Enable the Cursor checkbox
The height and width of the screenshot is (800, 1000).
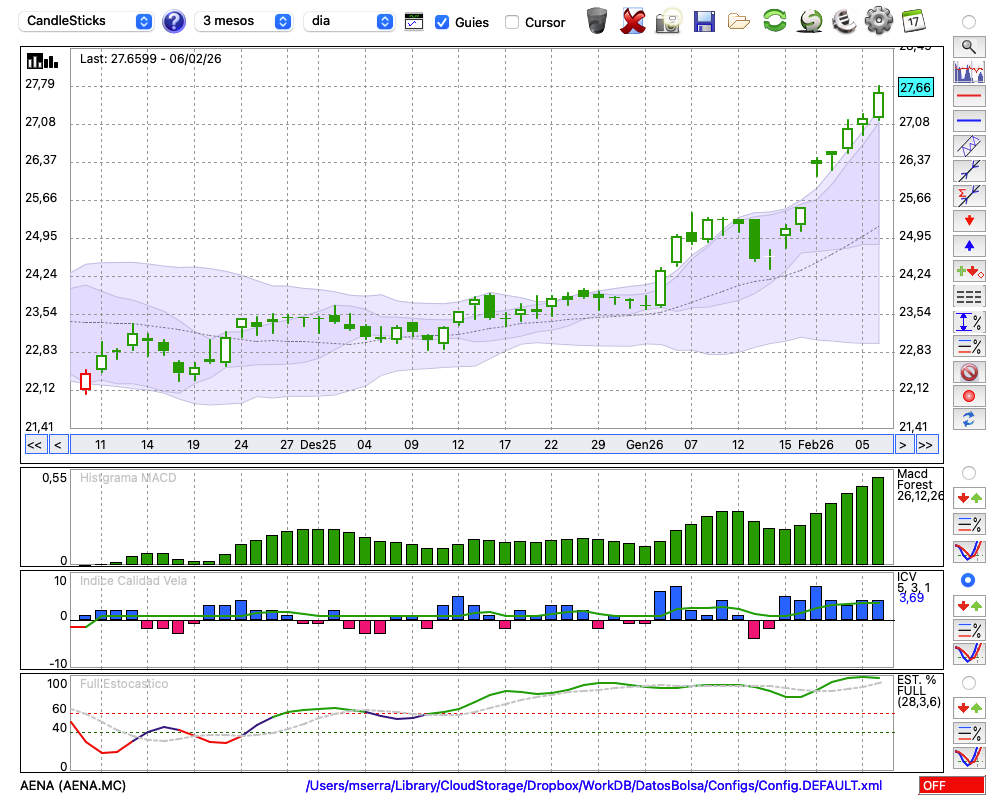[512, 22]
